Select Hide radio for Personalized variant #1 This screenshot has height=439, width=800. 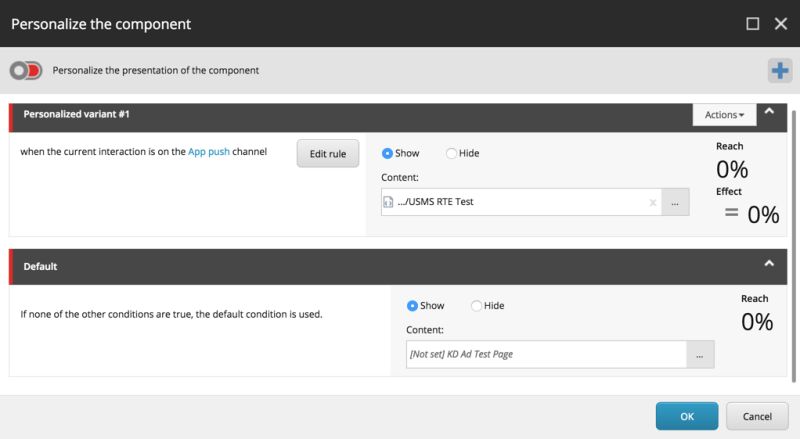click(x=451, y=153)
